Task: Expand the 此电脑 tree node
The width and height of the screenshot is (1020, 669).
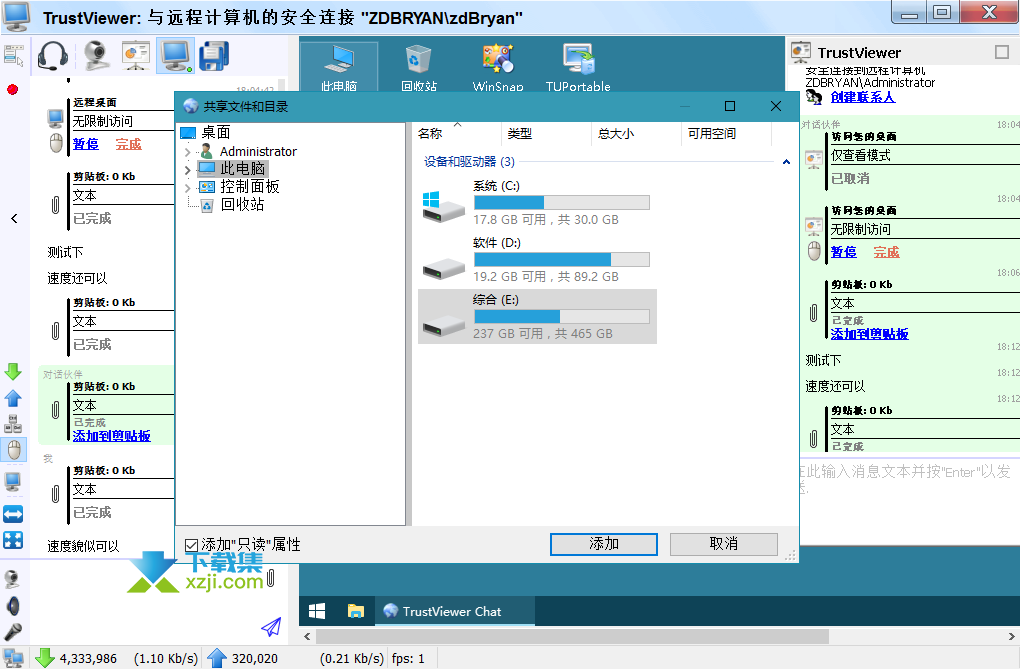Action: coord(188,170)
